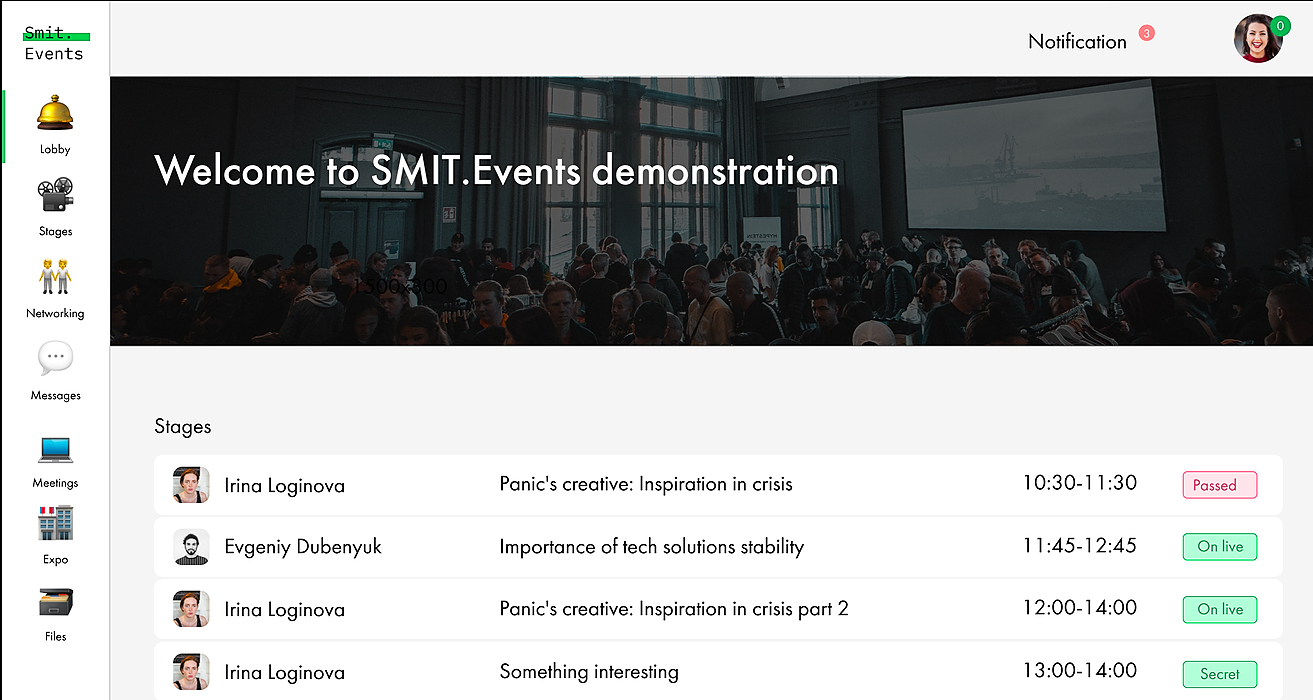
Task: Click the 13:00-14:00 time slot
Action: (x=1080, y=671)
